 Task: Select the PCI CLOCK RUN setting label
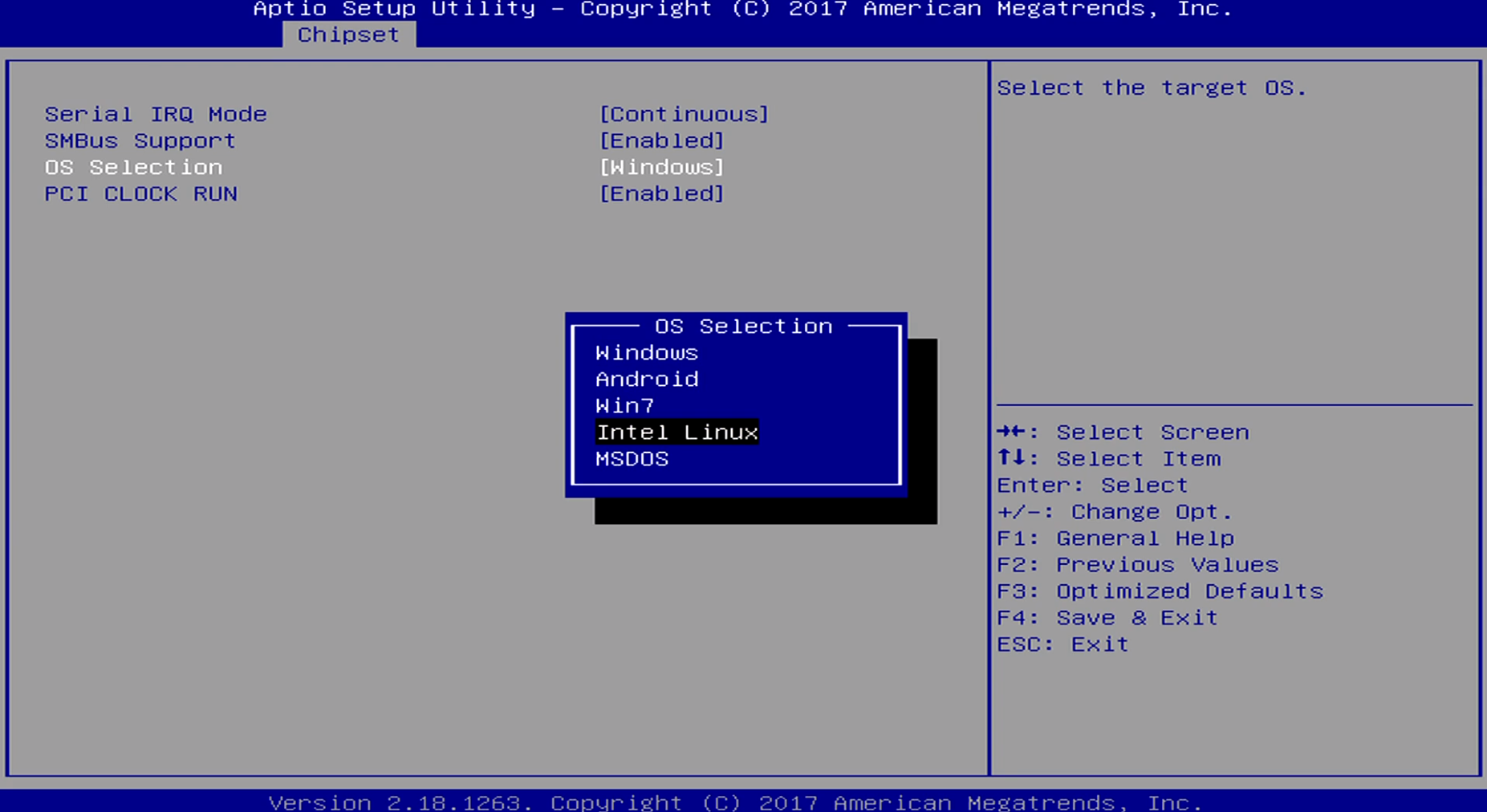pos(140,193)
